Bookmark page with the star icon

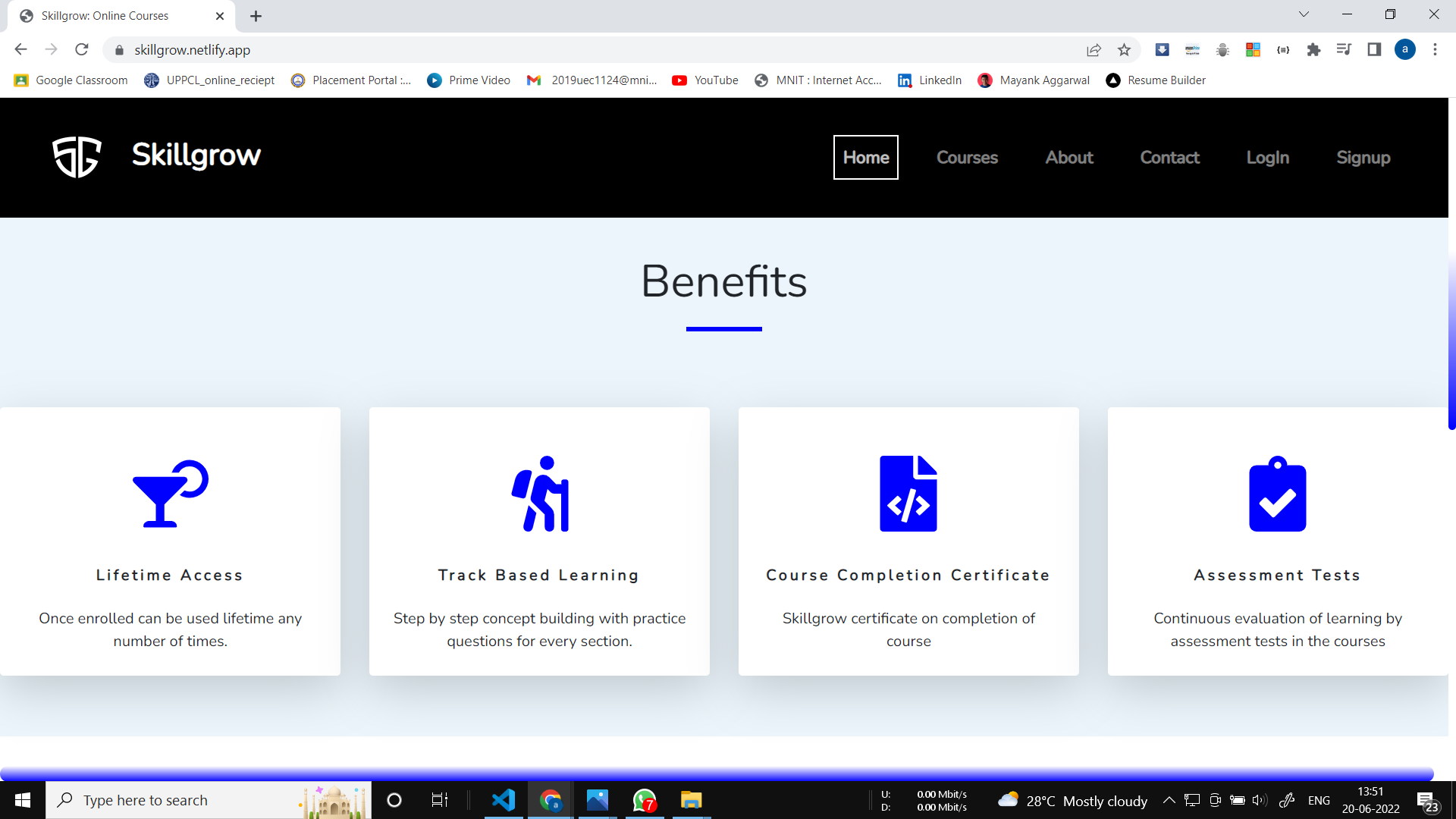(1124, 50)
